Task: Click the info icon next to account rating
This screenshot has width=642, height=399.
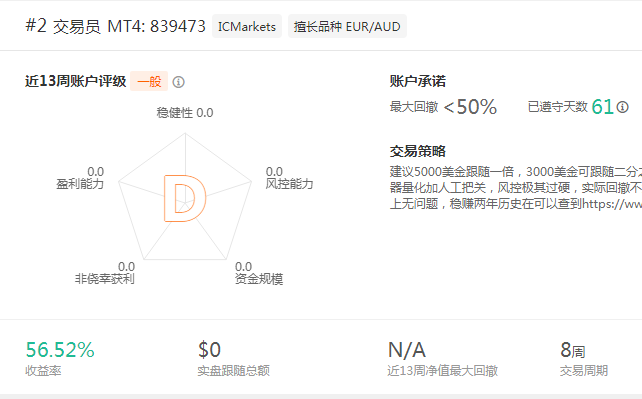Action: [178, 82]
